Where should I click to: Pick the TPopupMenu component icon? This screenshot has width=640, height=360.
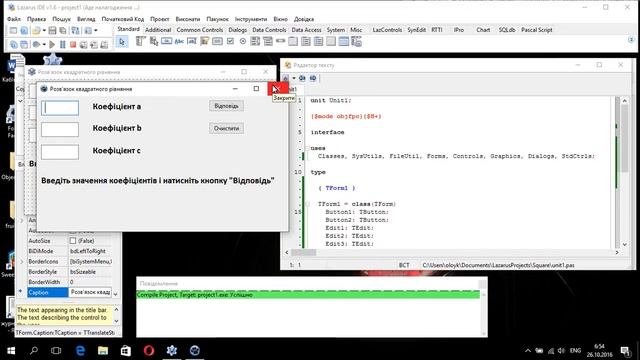(x=153, y=41)
